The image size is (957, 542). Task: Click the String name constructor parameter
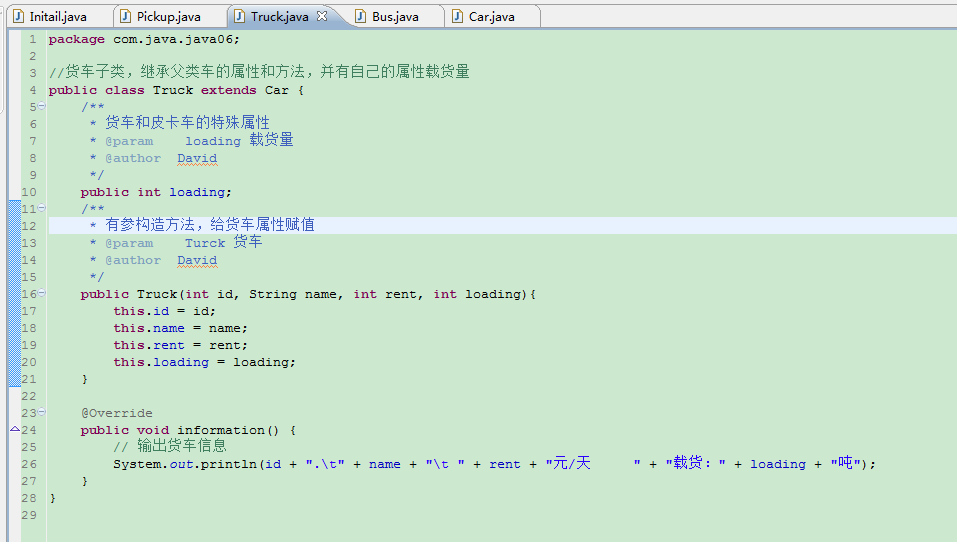click(x=293, y=294)
